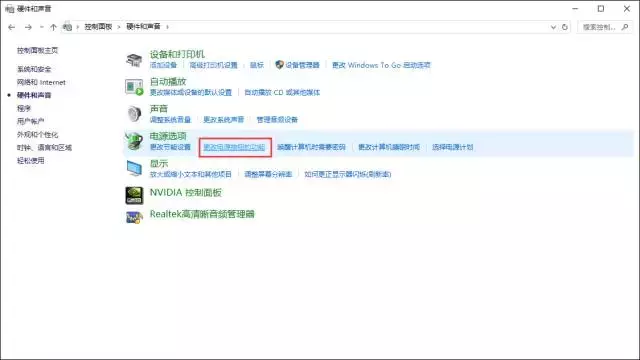Open 控制面板主页 in the sidebar
This screenshot has height=360, width=640.
point(38,50)
